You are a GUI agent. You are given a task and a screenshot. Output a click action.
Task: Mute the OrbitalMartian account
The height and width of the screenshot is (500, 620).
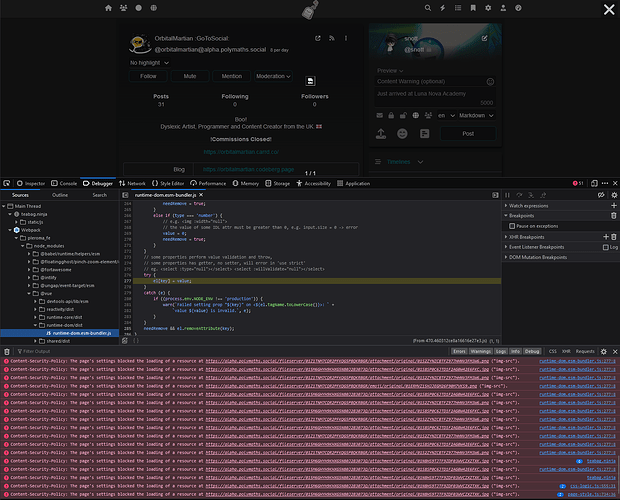coord(190,76)
